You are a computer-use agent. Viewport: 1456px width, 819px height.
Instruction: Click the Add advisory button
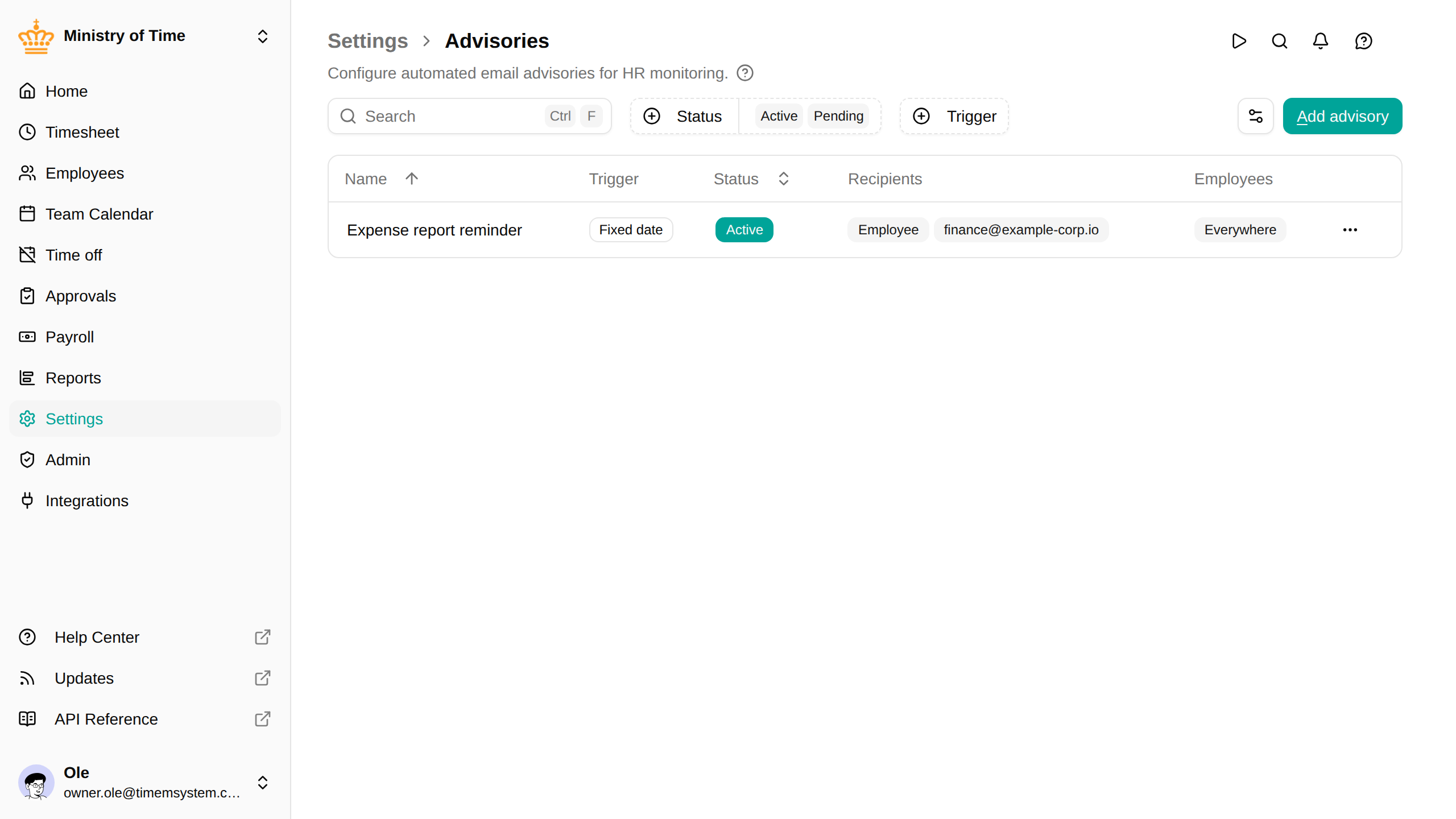pyautogui.click(x=1342, y=116)
